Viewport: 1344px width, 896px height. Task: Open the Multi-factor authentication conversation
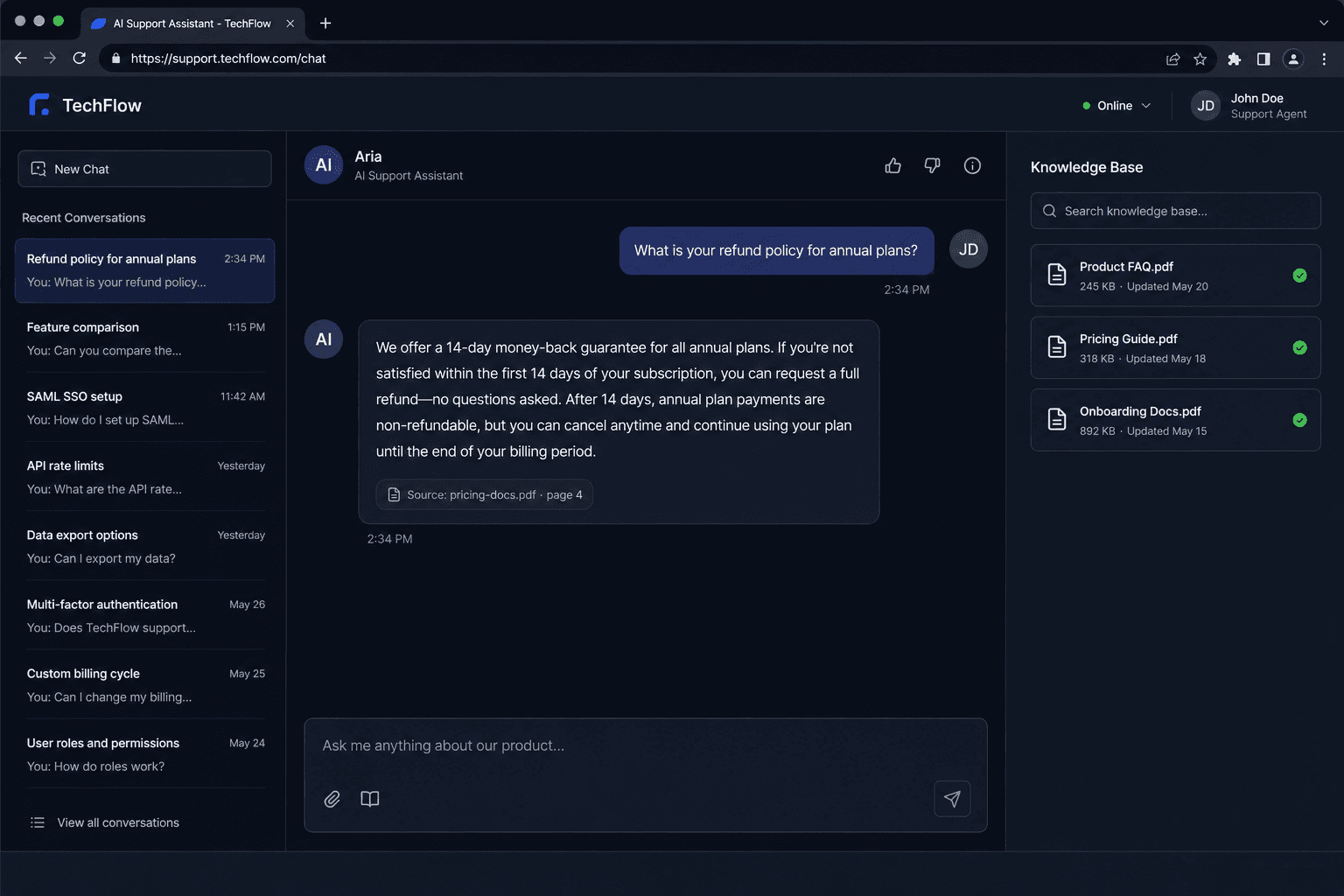145,615
